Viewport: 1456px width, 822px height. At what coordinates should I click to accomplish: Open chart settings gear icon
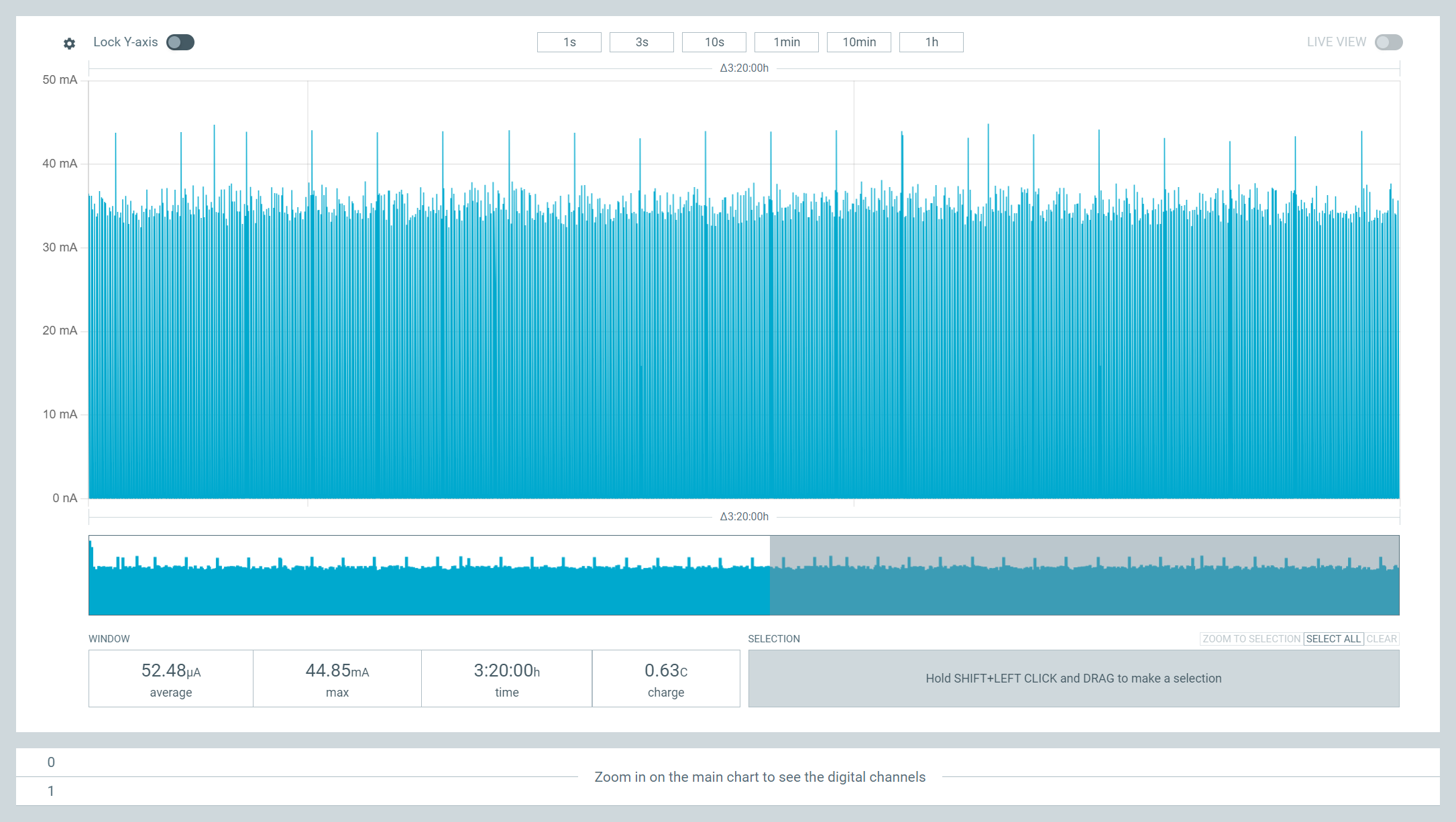tap(69, 43)
